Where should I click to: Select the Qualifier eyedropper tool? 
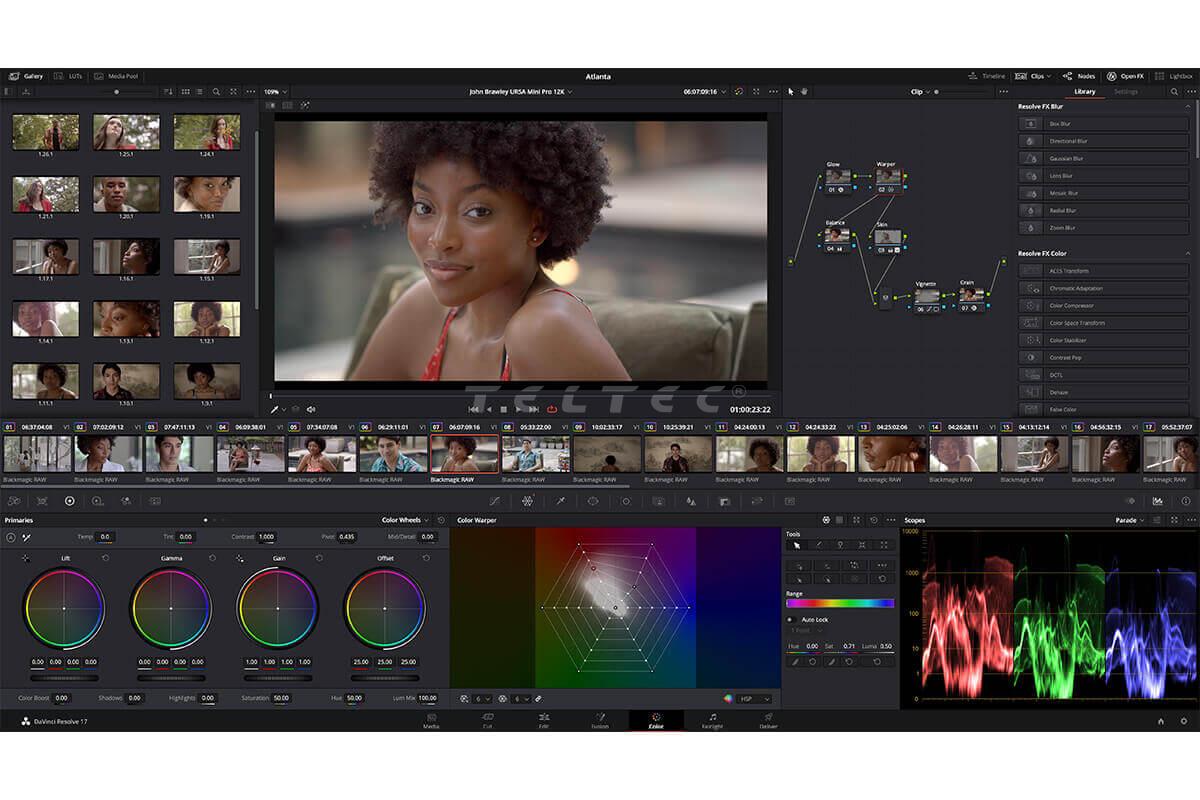(562, 502)
